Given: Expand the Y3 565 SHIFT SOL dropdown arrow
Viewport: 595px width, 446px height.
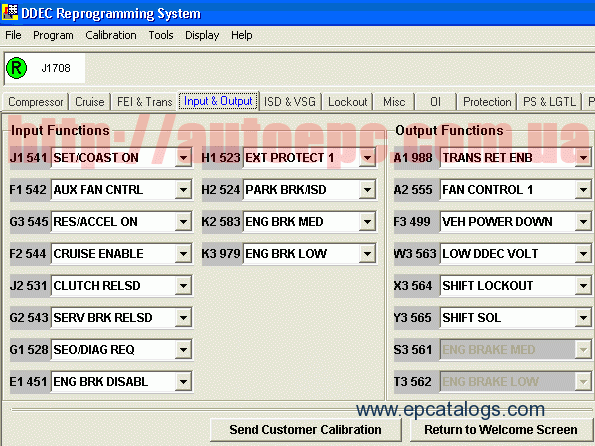Looking at the screenshot, I should tap(583, 317).
